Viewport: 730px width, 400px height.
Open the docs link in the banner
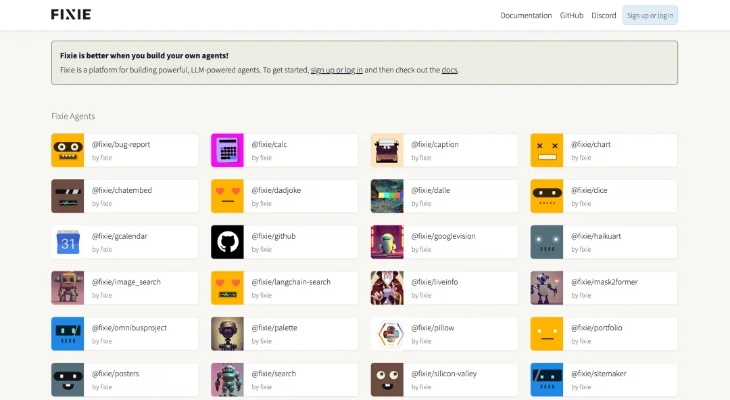449,70
